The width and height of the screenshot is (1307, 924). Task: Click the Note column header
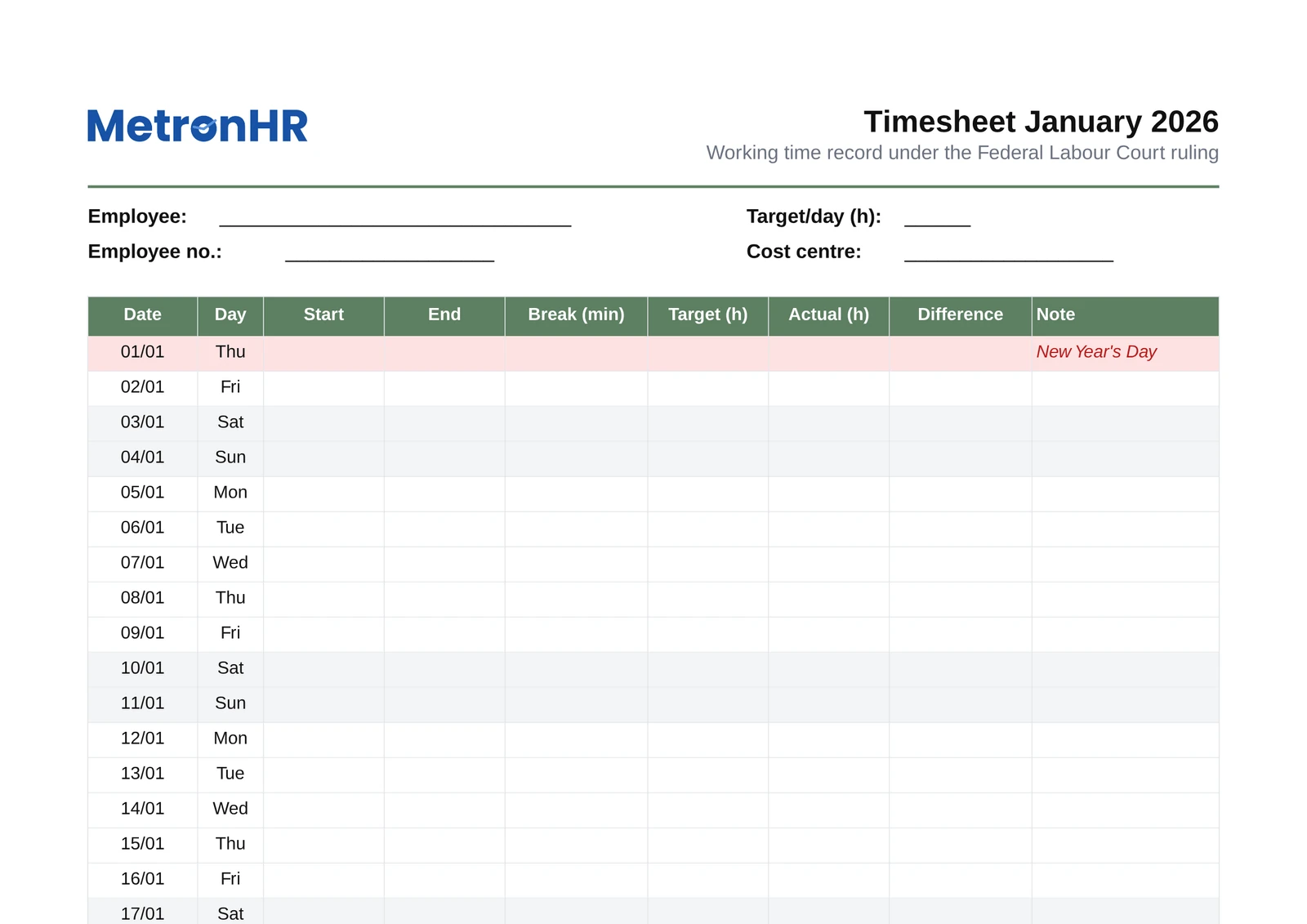point(1125,315)
